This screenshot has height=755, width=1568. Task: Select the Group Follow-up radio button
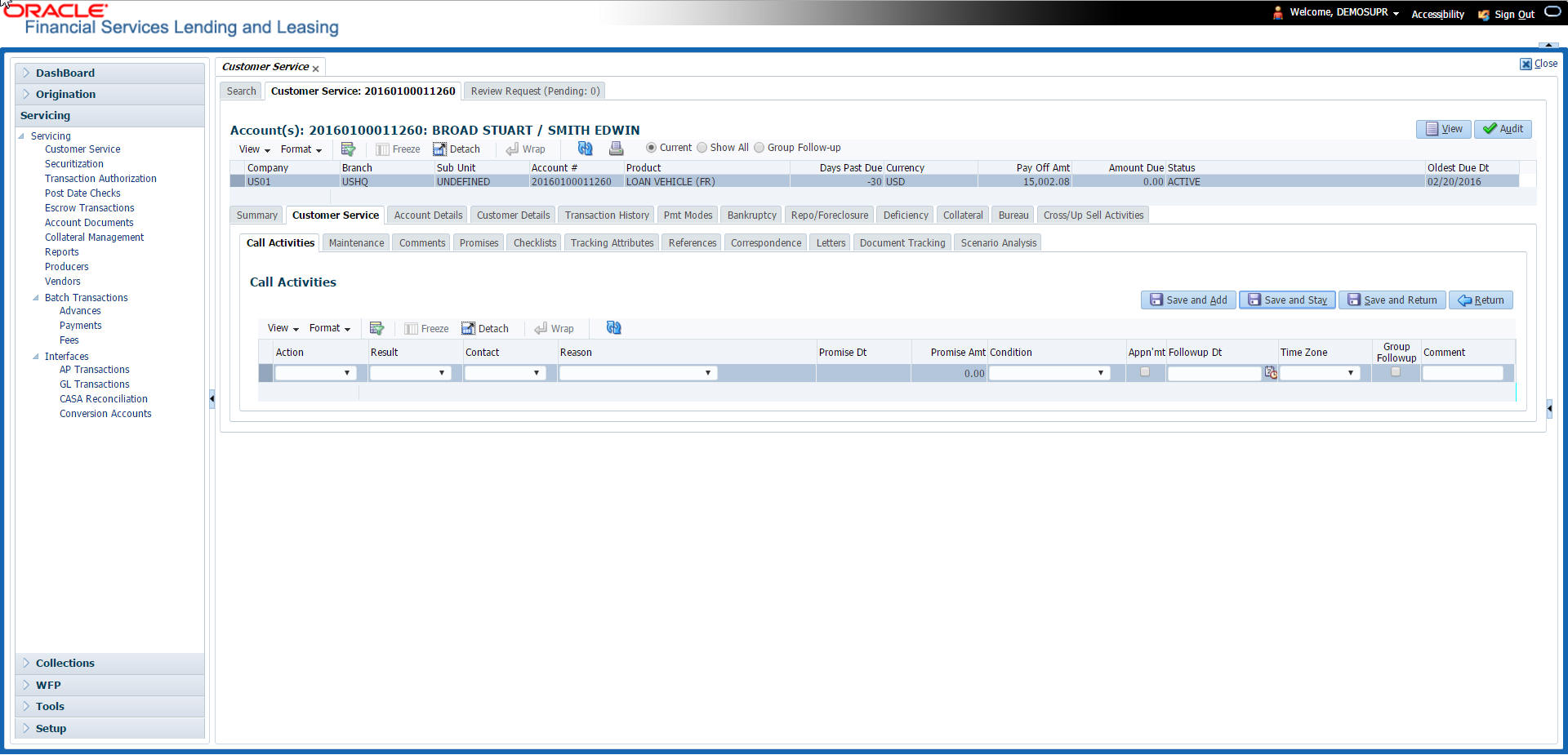[x=759, y=148]
